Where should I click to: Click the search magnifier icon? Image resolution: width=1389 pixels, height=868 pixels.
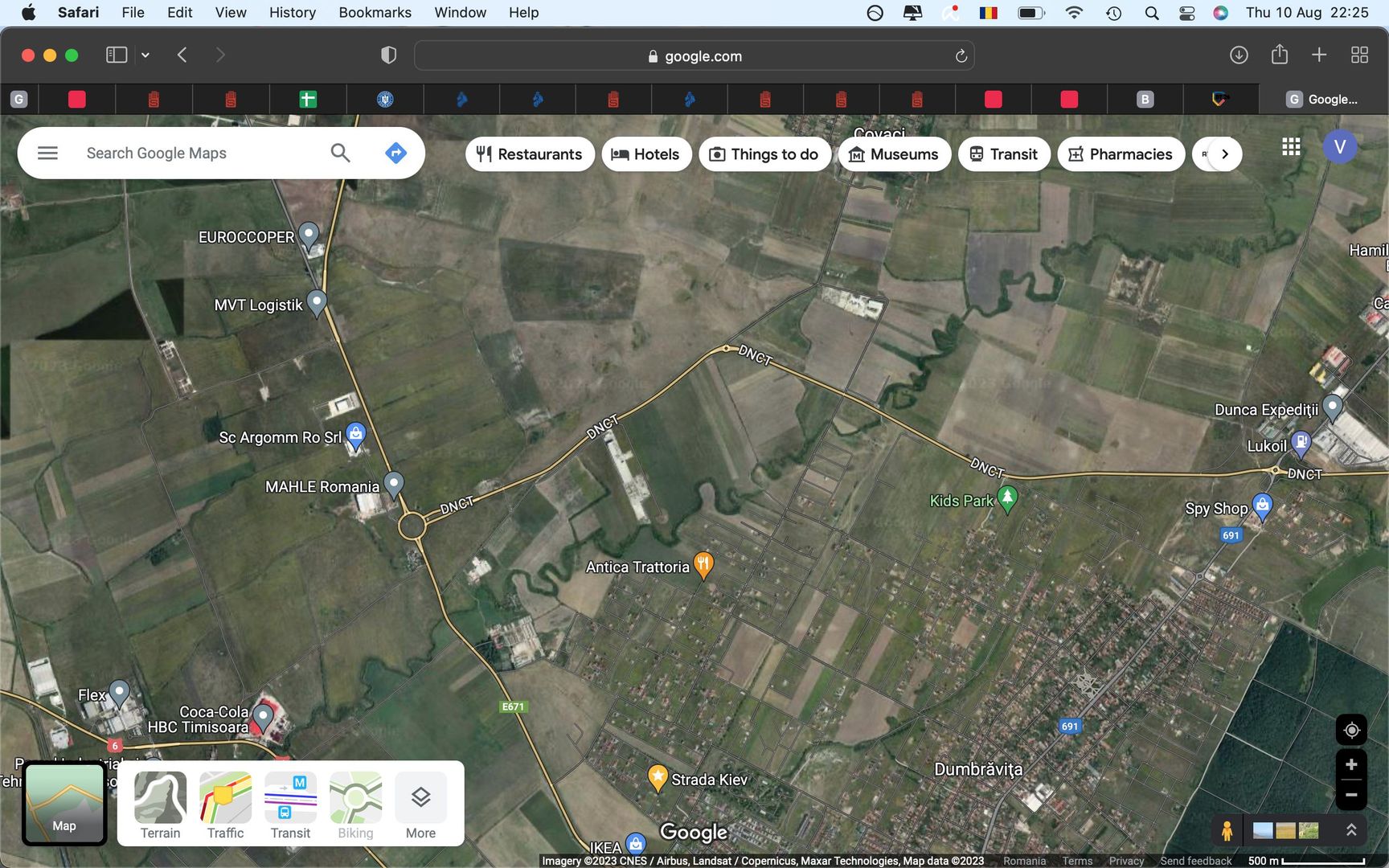(340, 153)
